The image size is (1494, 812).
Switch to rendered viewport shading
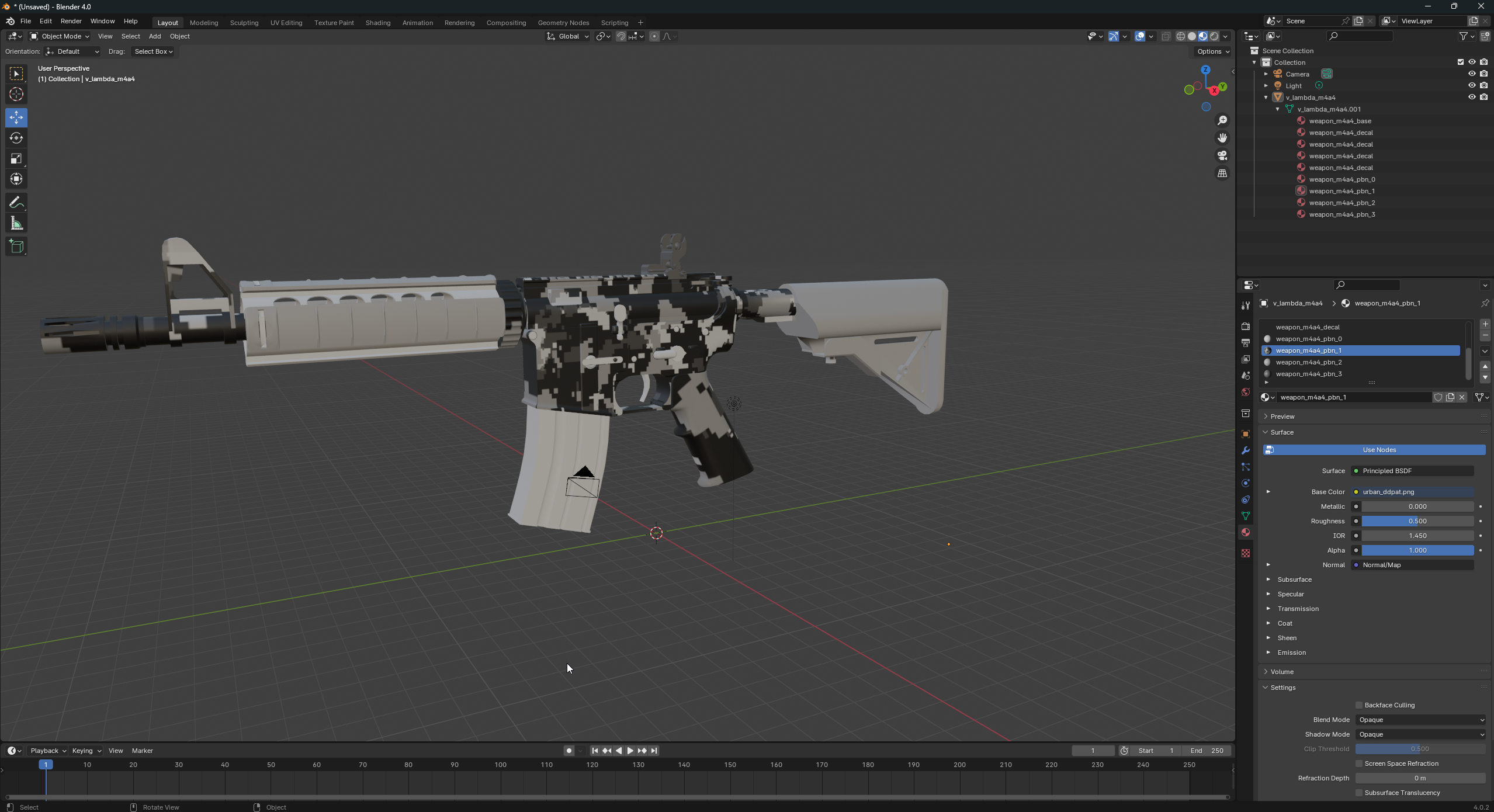point(1215,36)
